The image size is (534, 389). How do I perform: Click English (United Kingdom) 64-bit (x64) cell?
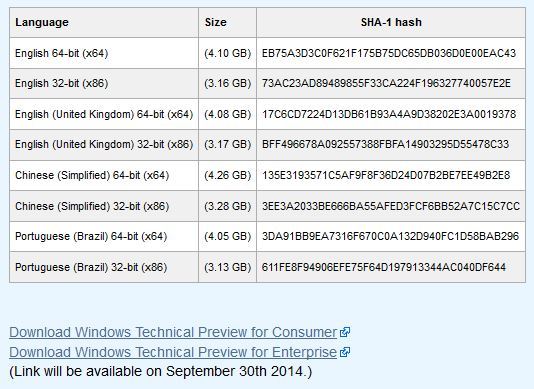pos(104,114)
